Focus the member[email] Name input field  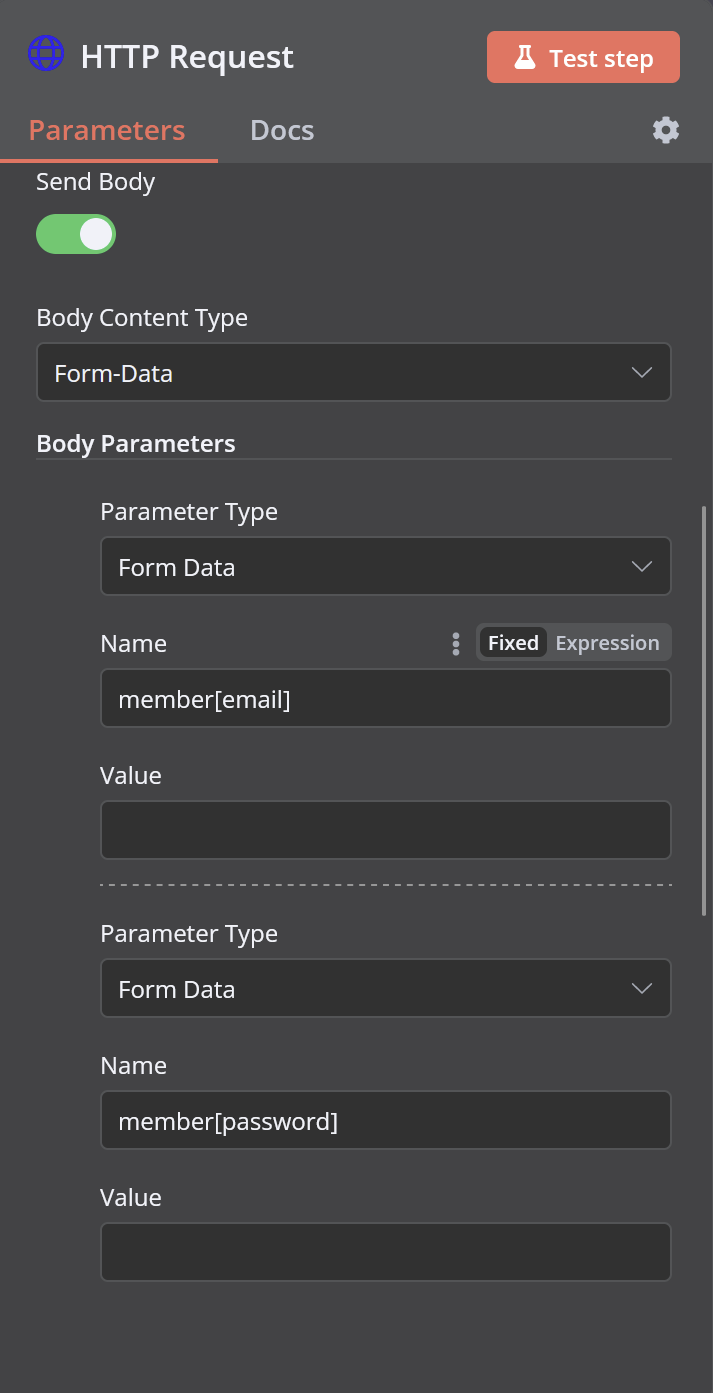tap(386, 699)
